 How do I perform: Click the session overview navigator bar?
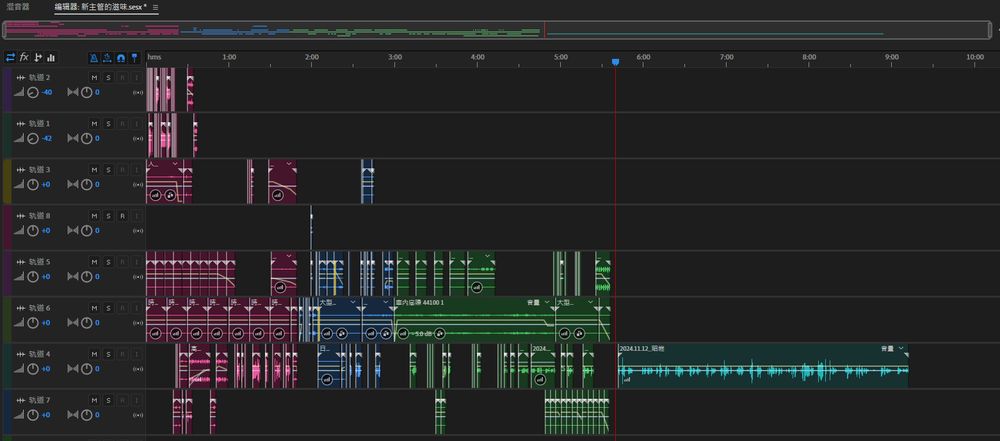click(497, 30)
